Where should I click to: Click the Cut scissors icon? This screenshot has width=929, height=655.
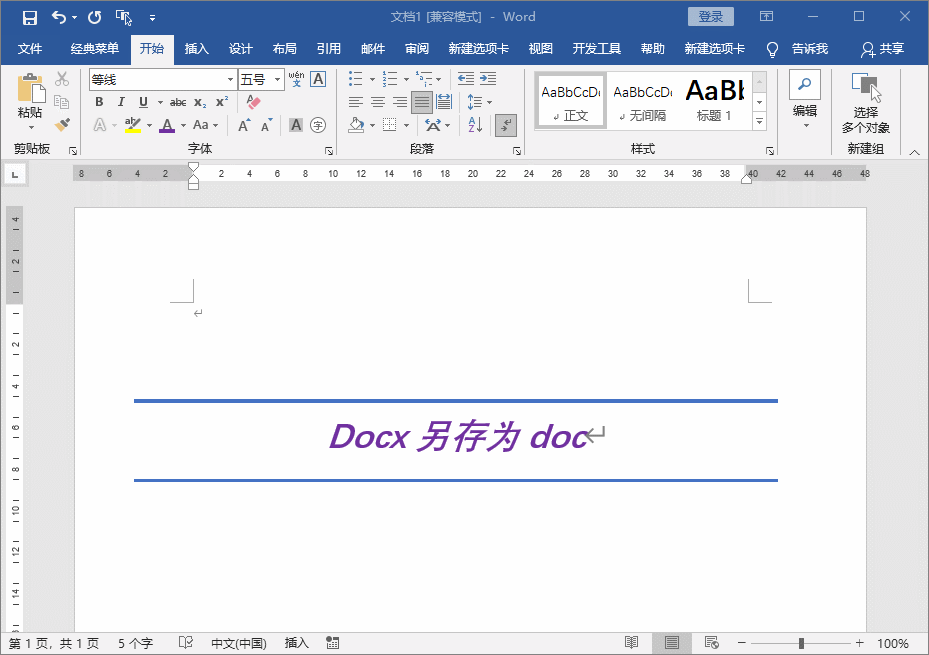(62, 79)
